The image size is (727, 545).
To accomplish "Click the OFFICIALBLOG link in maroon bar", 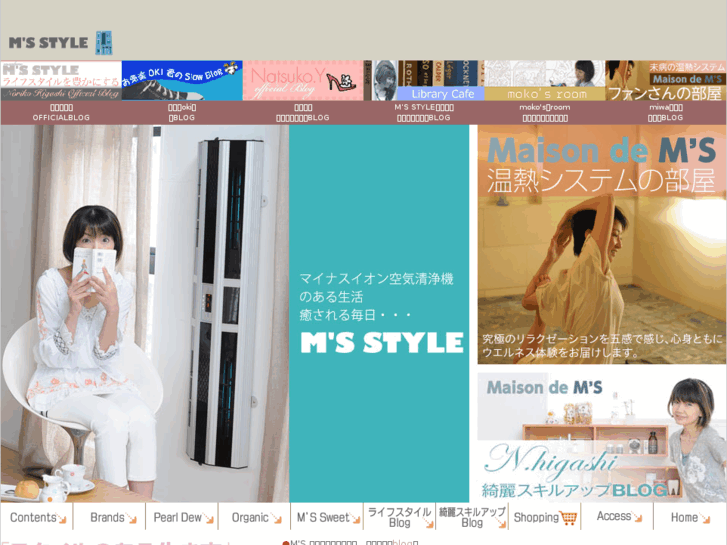I will click(61, 113).
